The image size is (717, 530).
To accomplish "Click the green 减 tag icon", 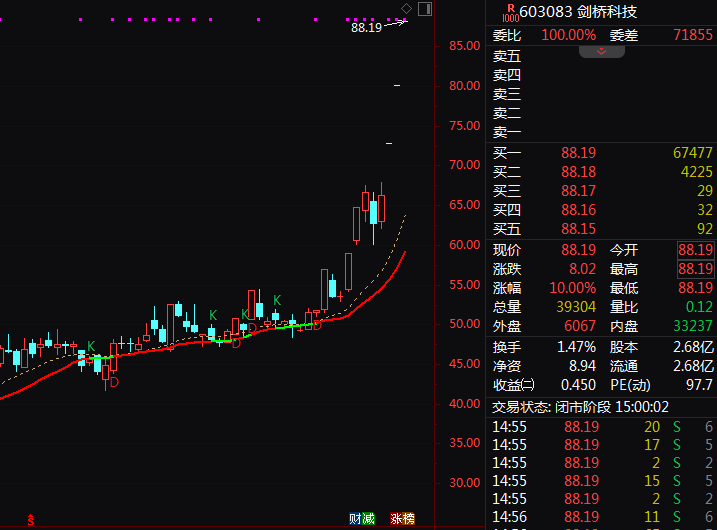I will [367, 519].
